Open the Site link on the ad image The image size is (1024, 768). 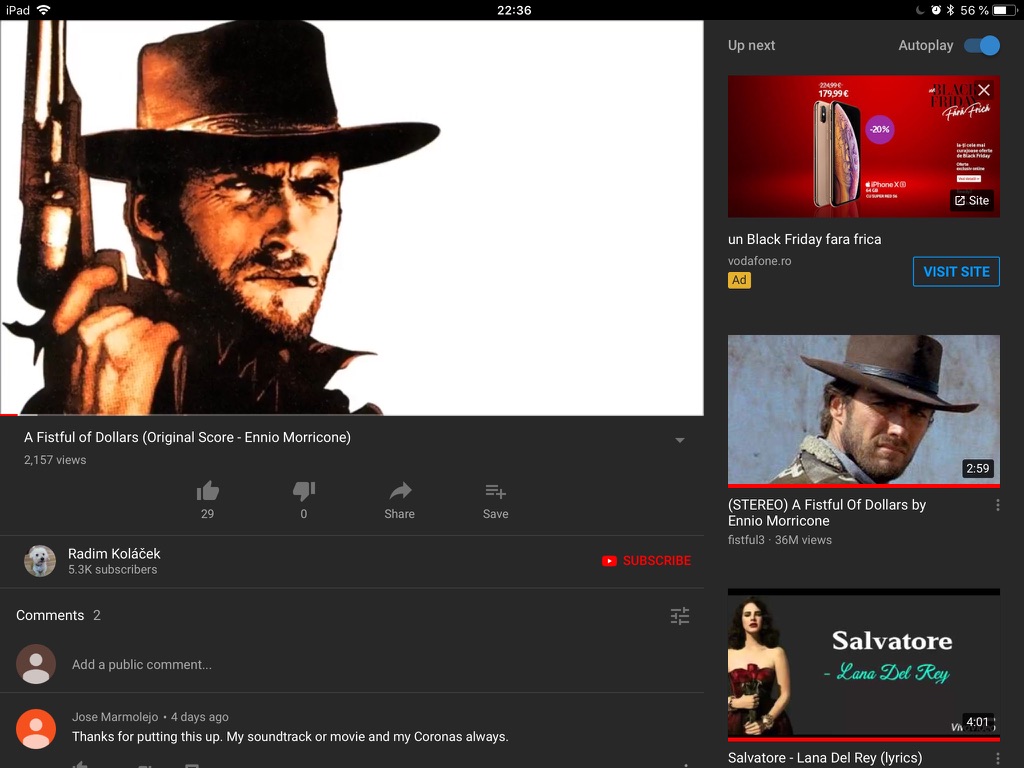[x=972, y=200]
